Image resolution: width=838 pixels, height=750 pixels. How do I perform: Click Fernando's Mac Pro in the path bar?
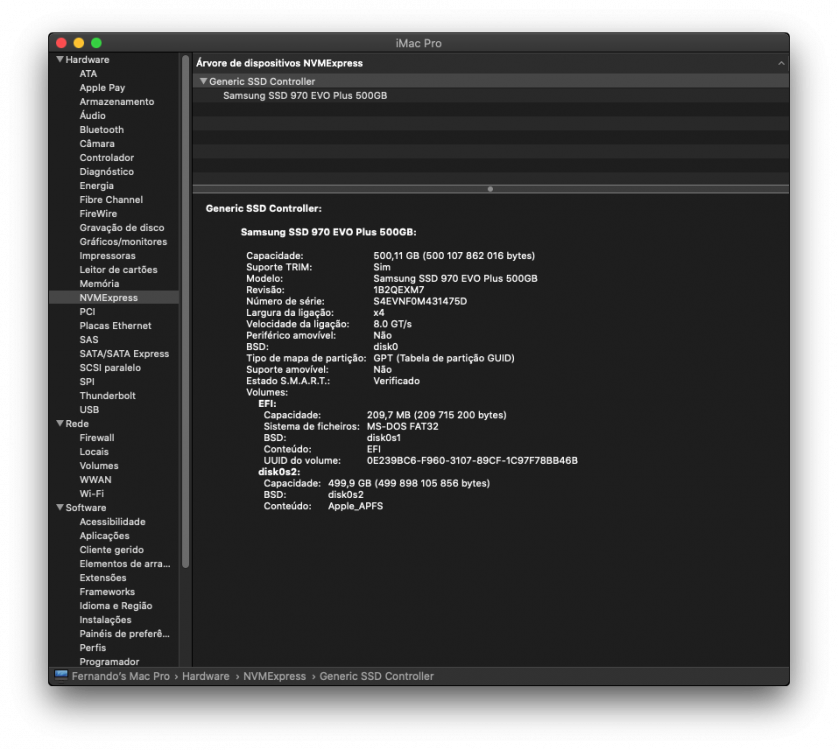pyautogui.click(x=120, y=676)
